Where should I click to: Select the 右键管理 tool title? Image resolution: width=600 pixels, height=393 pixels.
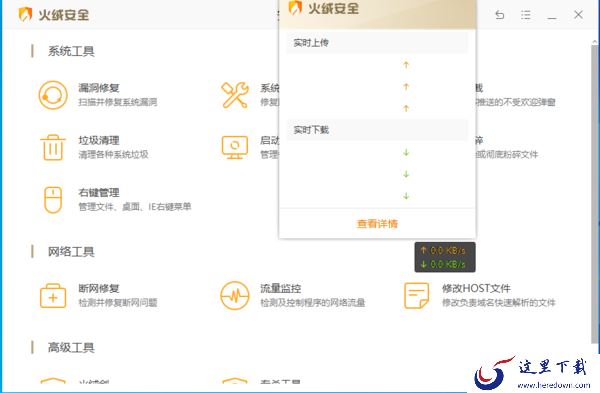point(99,192)
